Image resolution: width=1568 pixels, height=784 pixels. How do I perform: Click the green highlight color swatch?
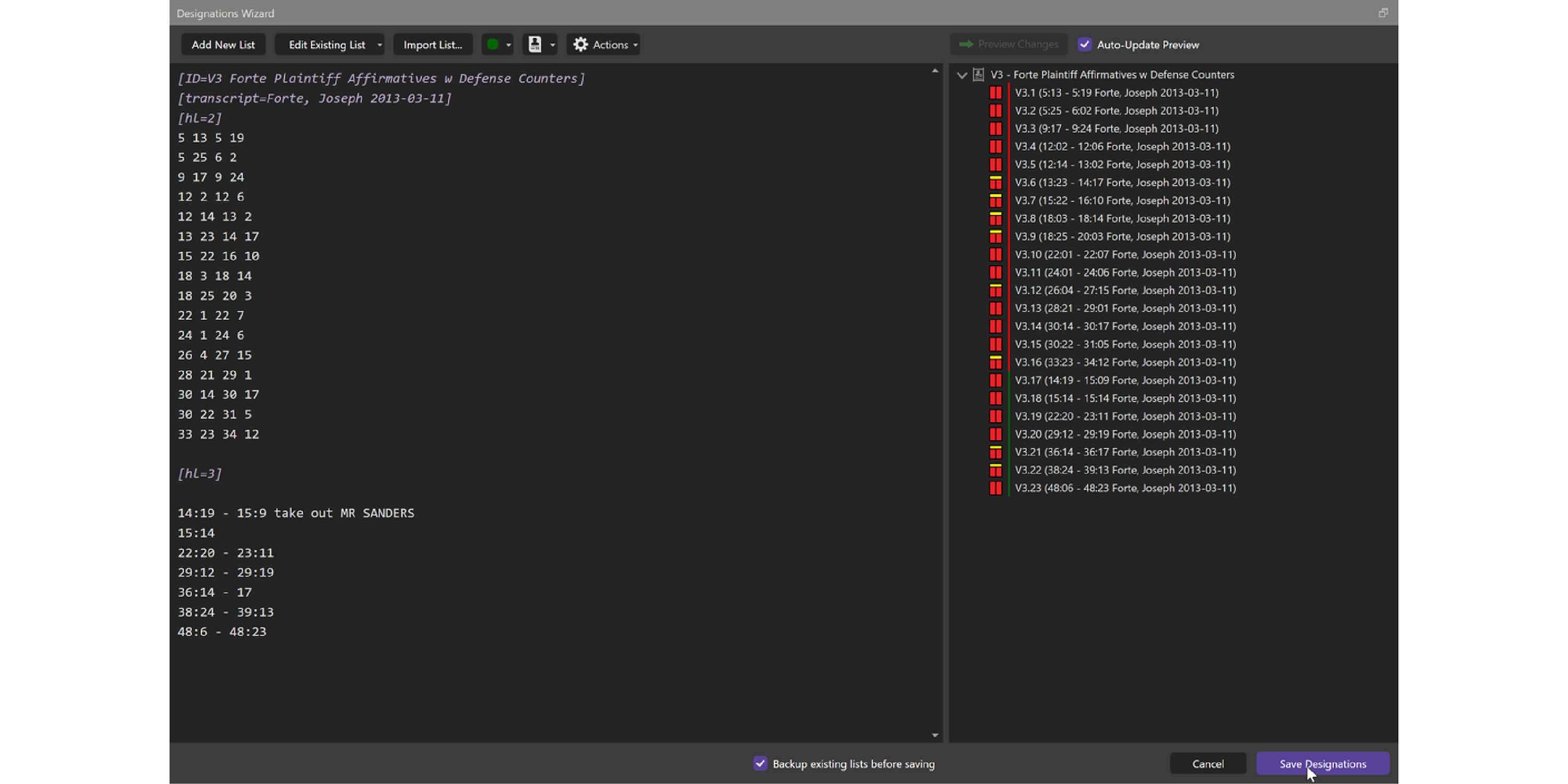tap(492, 44)
